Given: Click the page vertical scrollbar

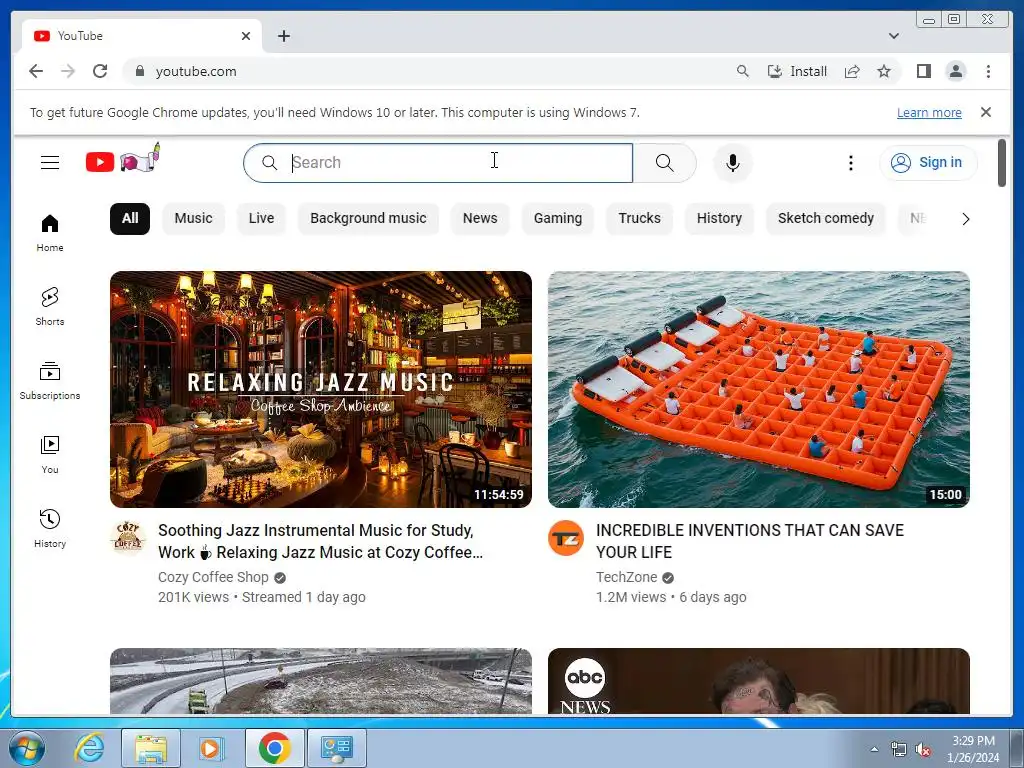Looking at the screenshot, I should coord(1002,163).
